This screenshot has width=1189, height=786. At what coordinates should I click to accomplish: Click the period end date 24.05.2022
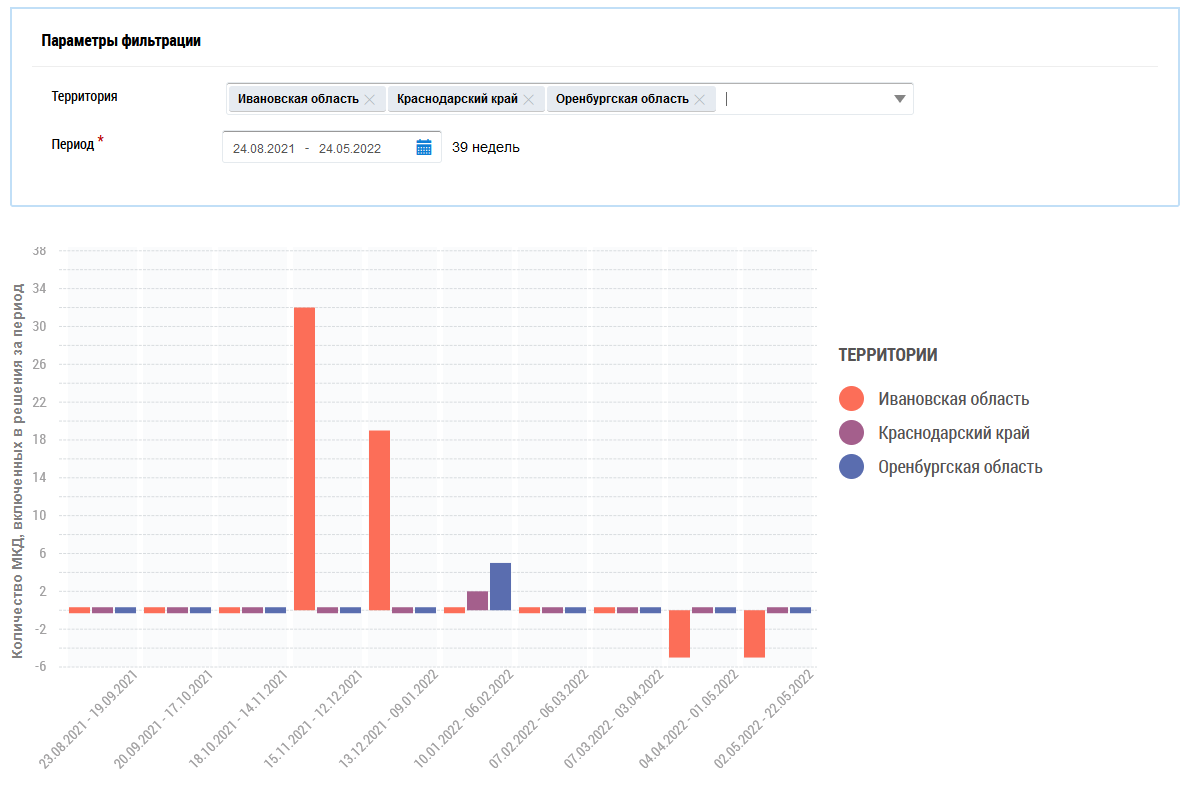click(350, 148)
